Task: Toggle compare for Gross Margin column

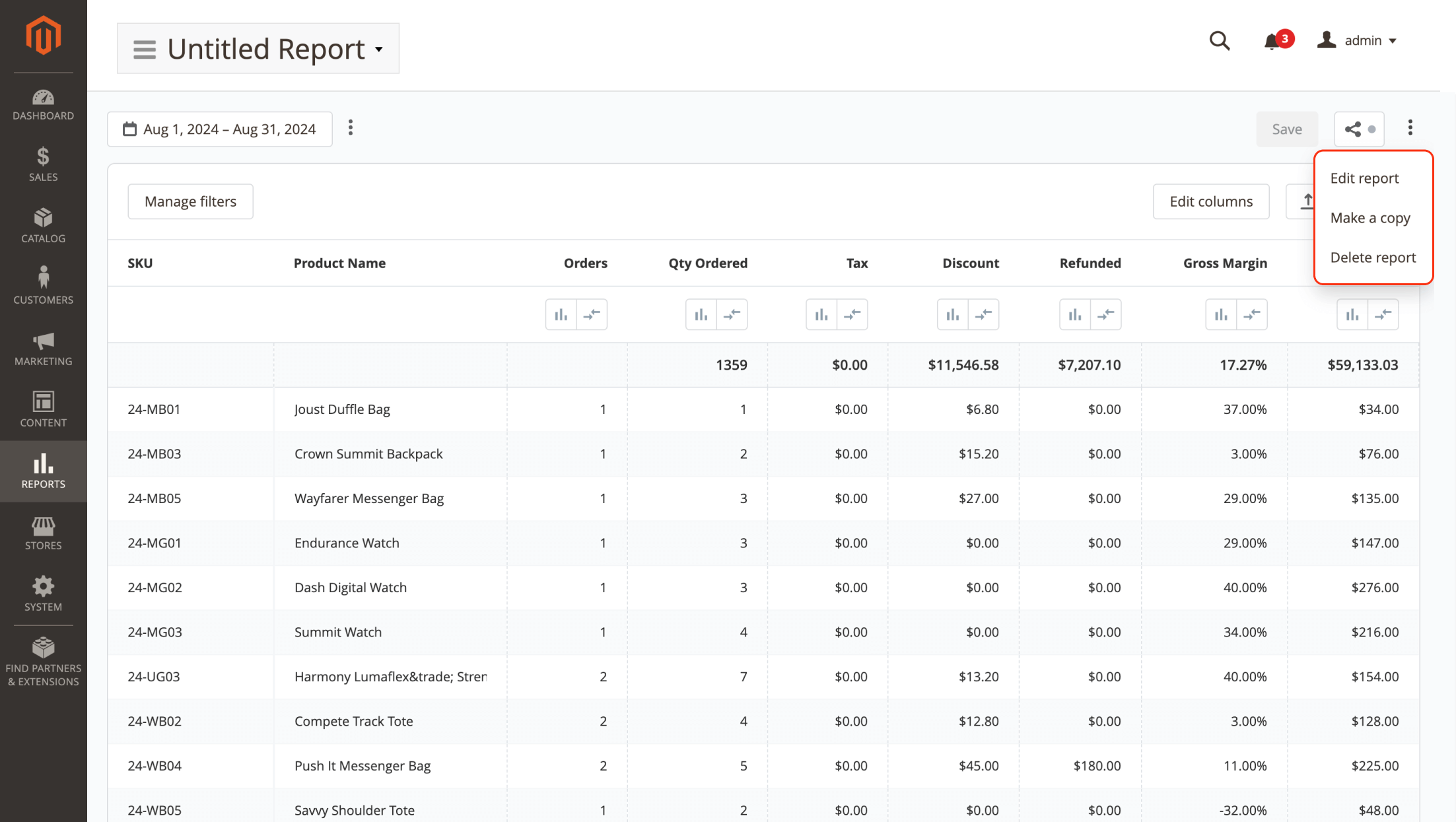Action: pos(1252,314)
